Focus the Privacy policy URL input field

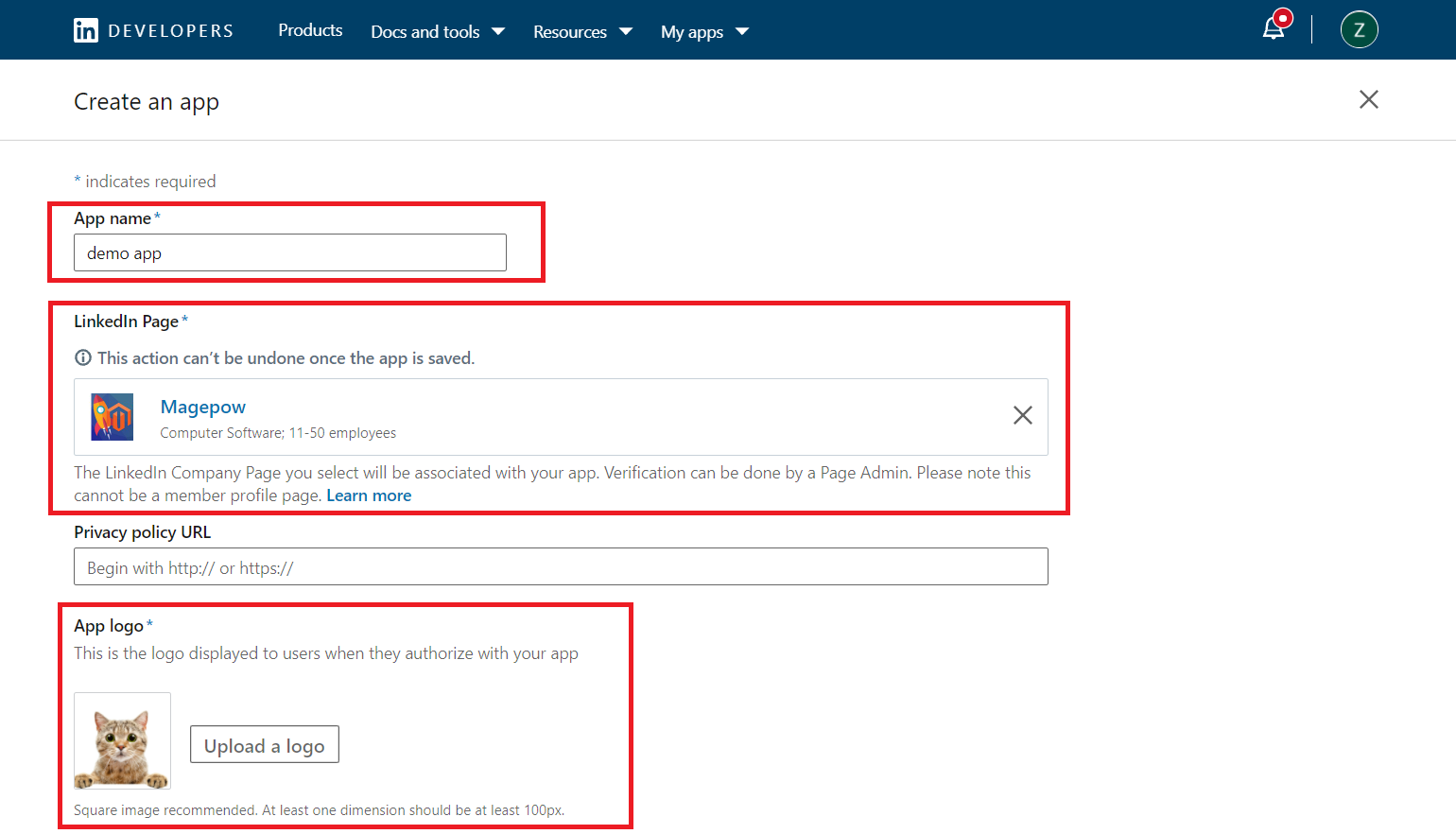point(560,567)
